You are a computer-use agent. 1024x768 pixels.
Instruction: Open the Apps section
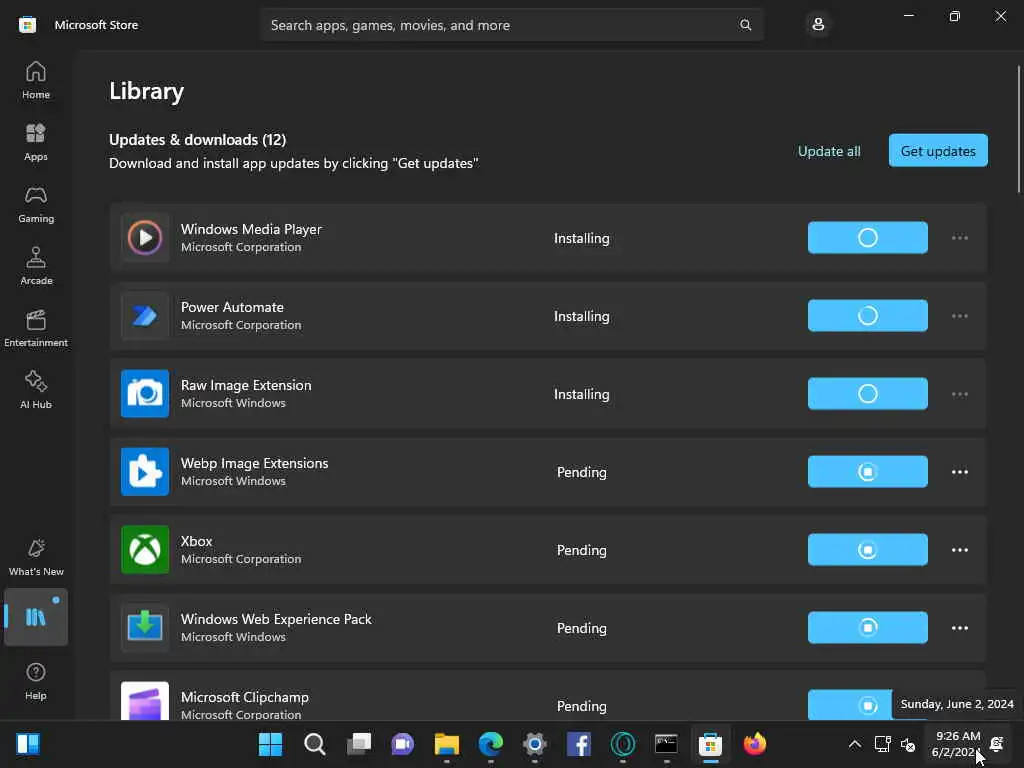[36, 142]
